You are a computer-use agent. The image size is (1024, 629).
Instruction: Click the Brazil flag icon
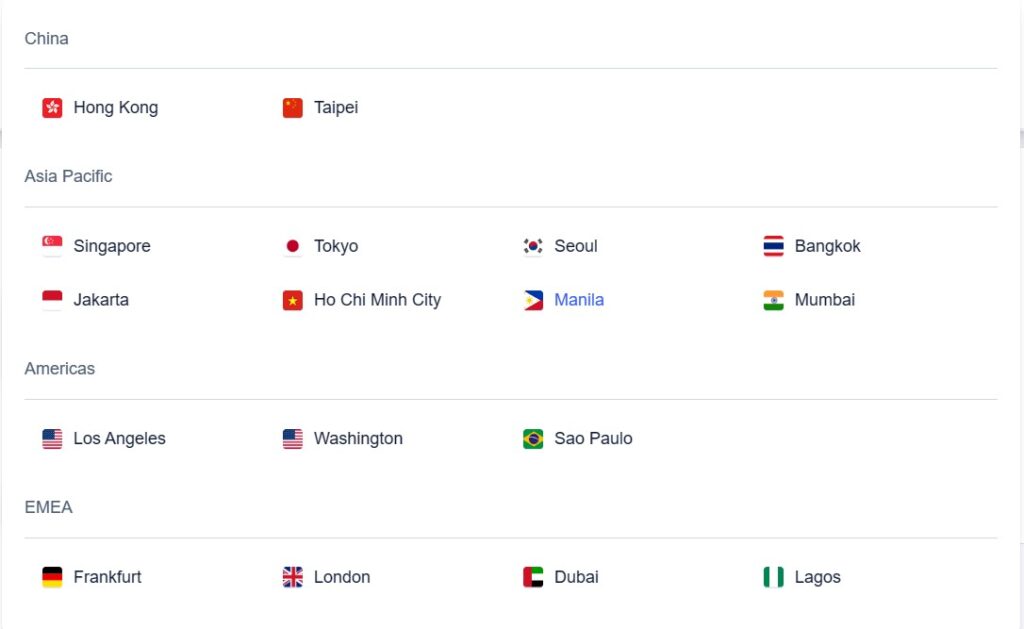tap(533, 439)
